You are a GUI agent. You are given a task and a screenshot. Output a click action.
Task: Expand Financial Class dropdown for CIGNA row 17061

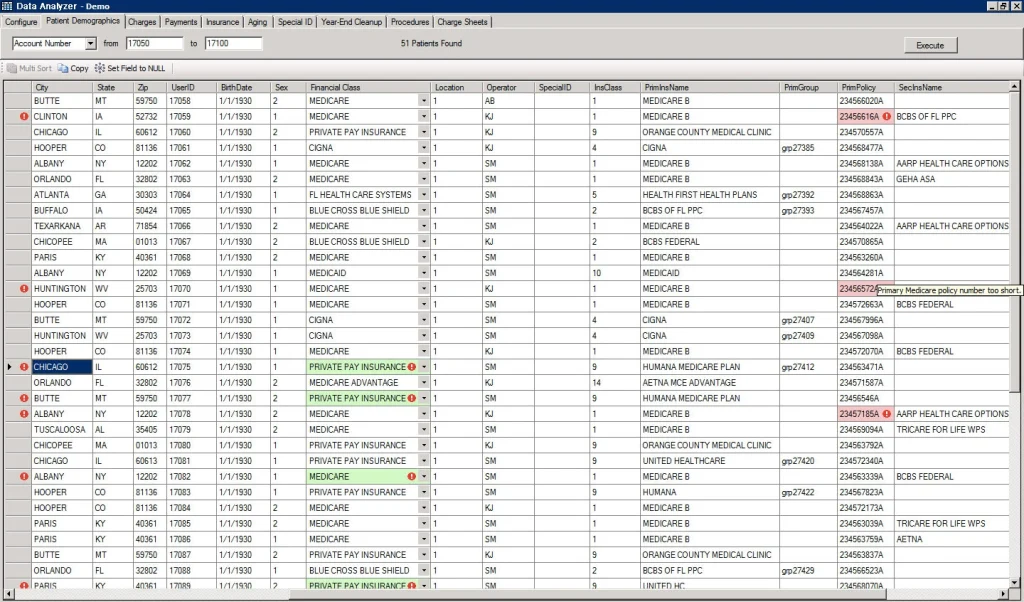tap(424, 148)
